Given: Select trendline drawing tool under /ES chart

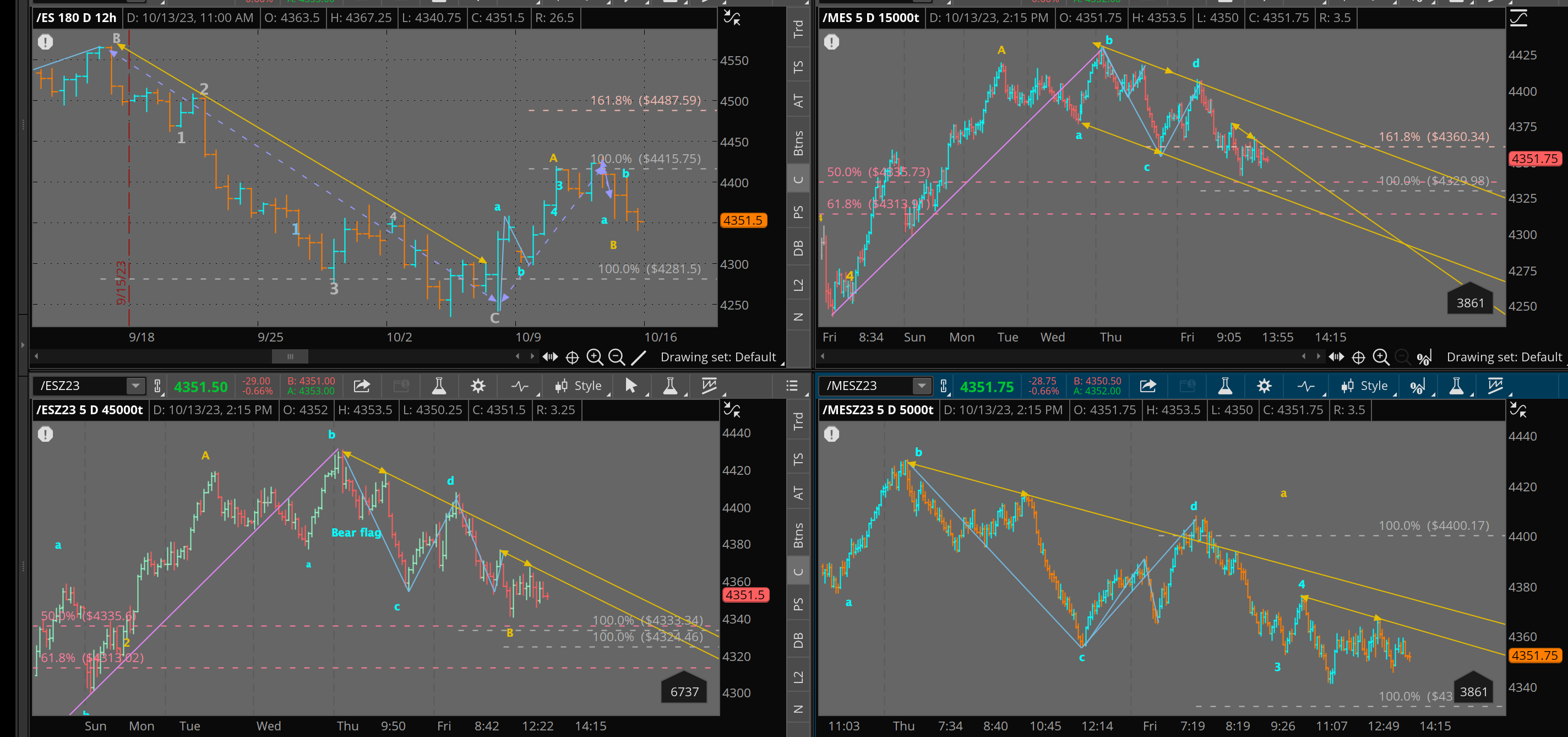Looking at the screenshot, I should click(x=639, y=357).
